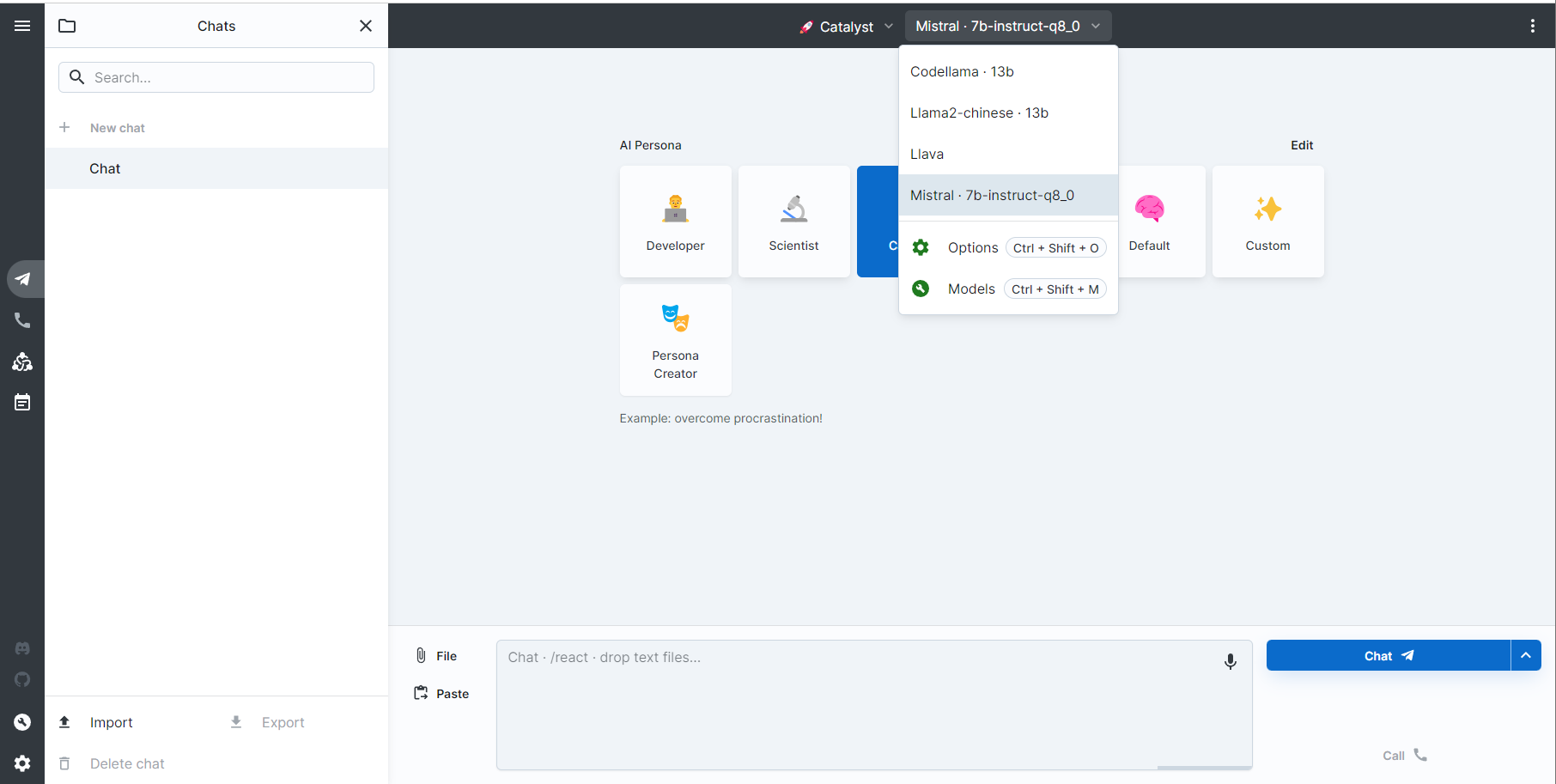Click the upload icon beside Import

click(x=64, y=722)
